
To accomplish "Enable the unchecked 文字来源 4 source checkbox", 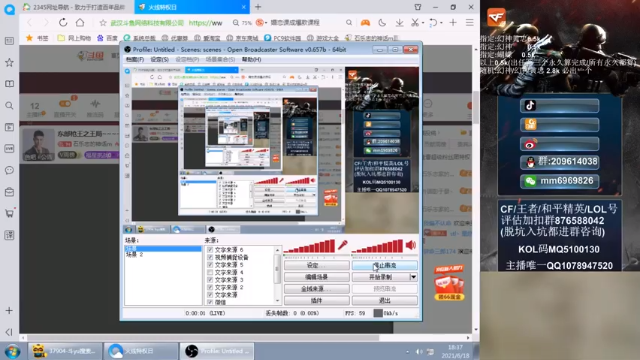I will pos(210,272).
